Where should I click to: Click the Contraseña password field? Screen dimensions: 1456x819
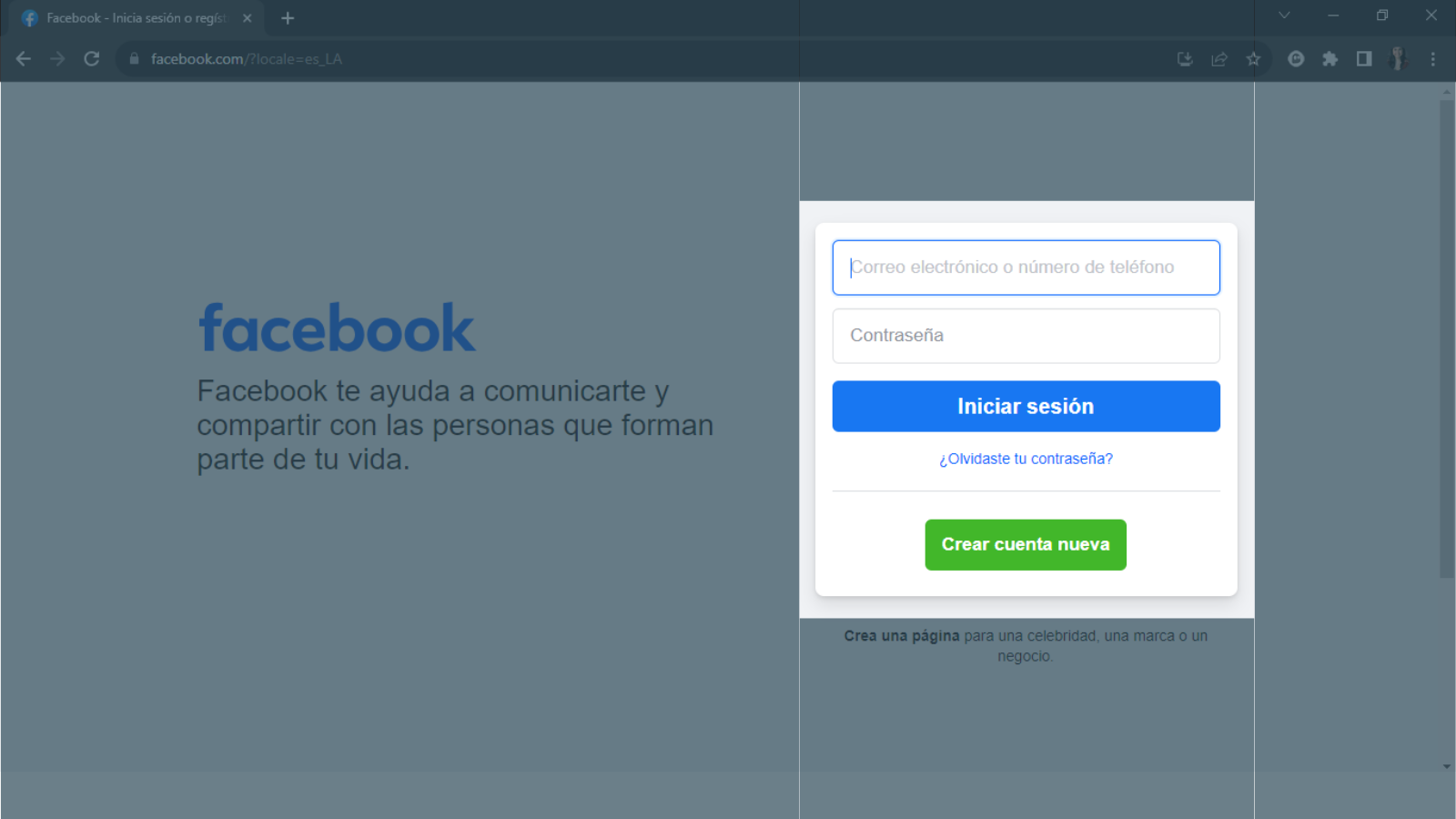(1026, 336)
